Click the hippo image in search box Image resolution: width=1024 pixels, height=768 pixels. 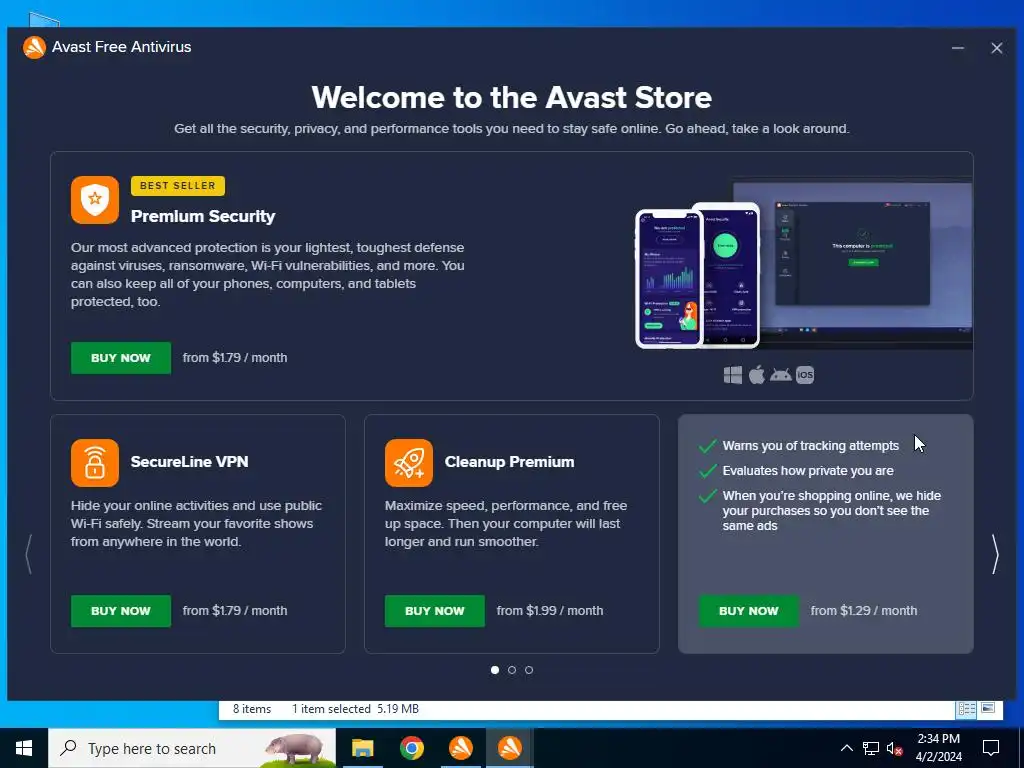click(296, 748)
